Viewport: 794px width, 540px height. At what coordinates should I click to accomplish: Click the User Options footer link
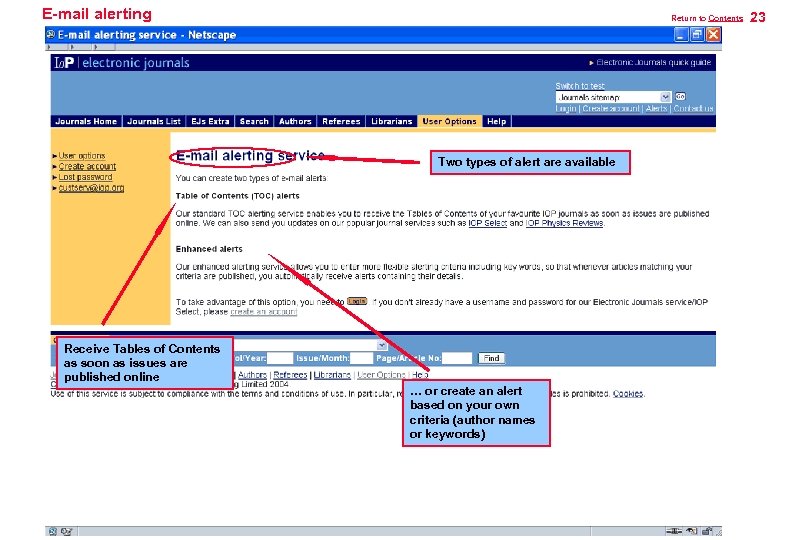click(381, 375)
